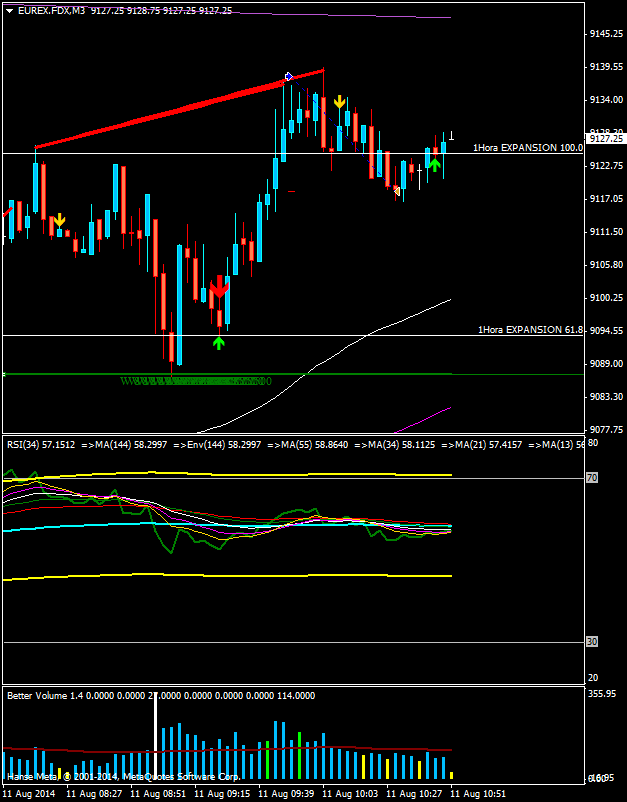This screenshot has height=802, width=627.
Task: Select small peach arrow marker at recent swing low
Action: pos(397,190)
